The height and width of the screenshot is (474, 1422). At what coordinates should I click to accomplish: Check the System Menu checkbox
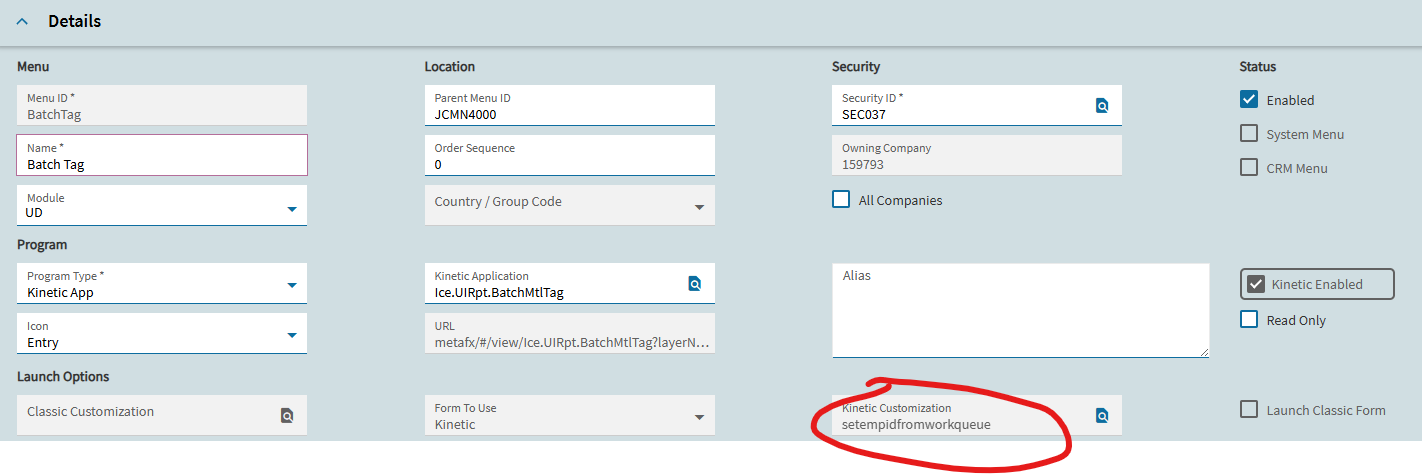[x=1249, y=133]
